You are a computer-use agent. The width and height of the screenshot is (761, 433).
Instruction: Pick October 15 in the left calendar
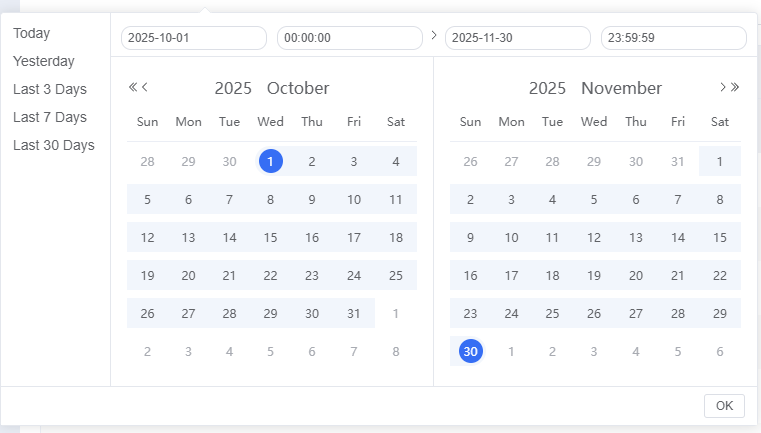[x=270, y=237]
